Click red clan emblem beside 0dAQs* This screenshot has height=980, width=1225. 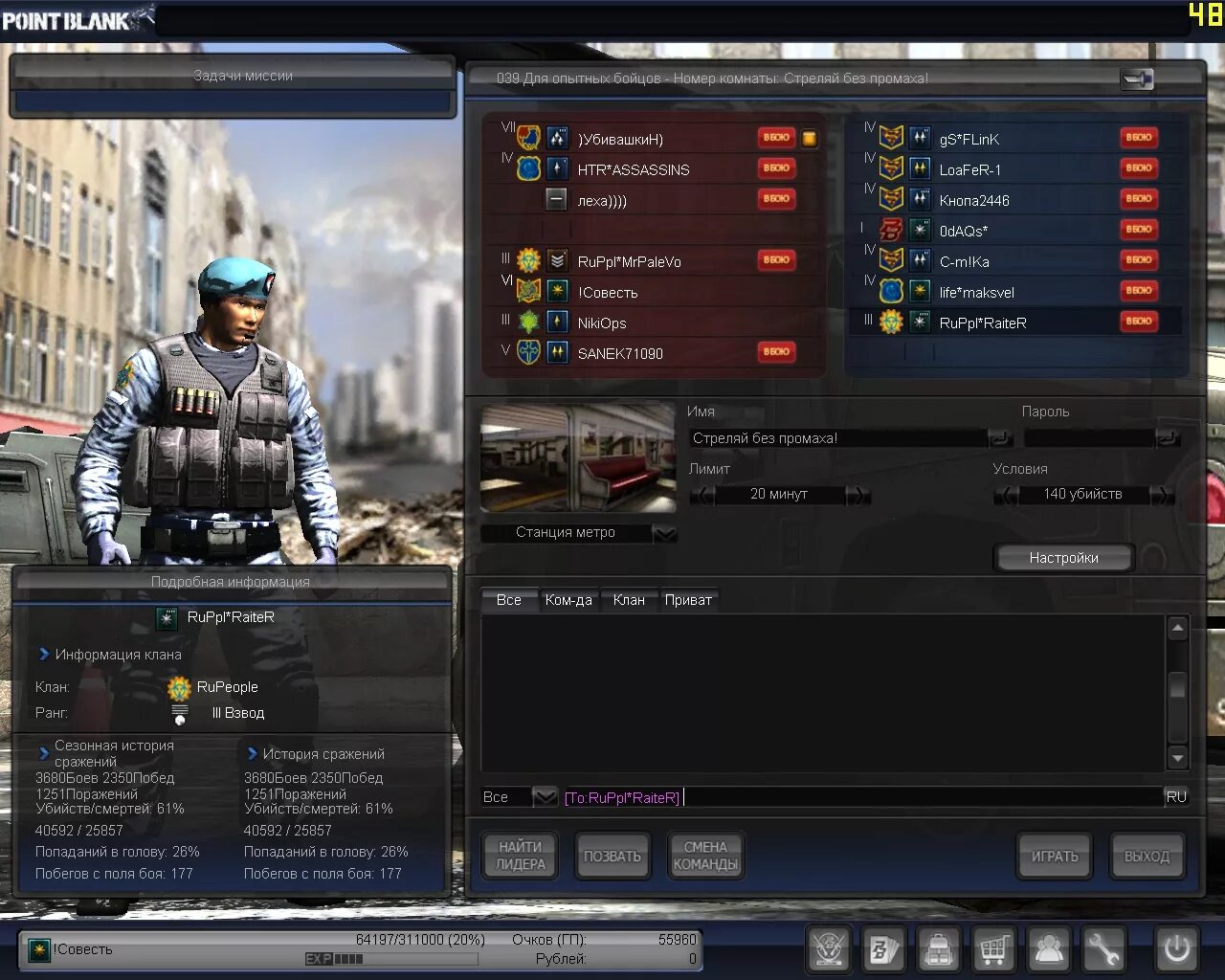tap(891, 231)
